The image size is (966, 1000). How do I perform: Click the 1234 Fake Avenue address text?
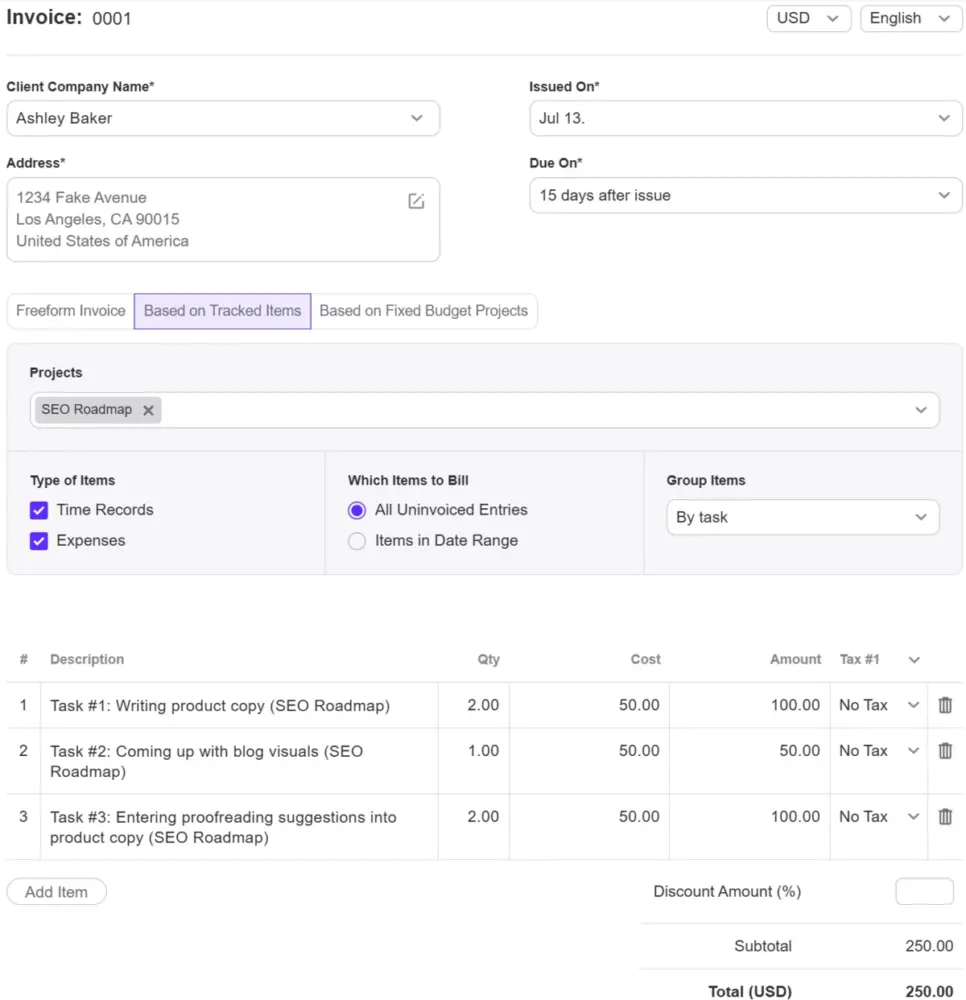tap(82, 198)
